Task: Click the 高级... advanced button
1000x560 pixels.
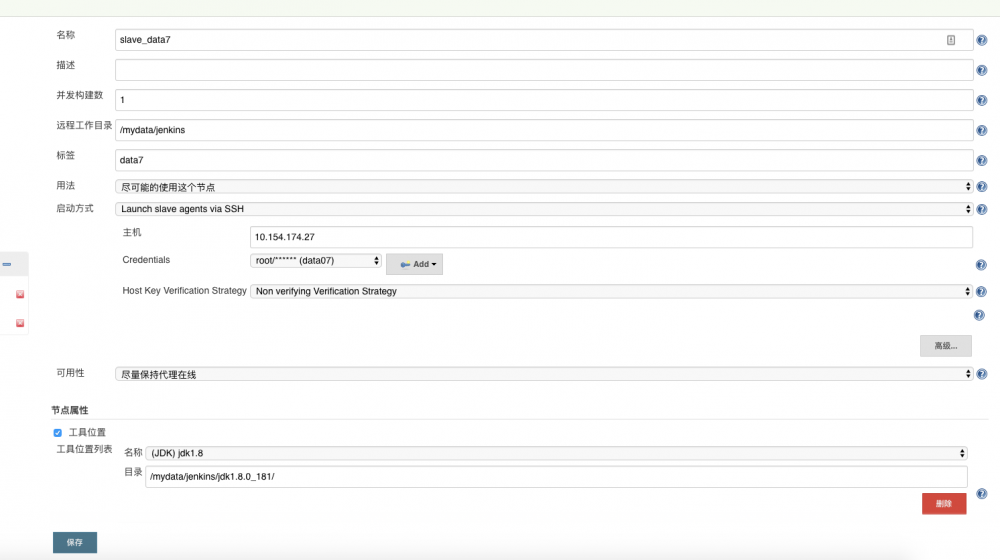Action: coord(946,346)
